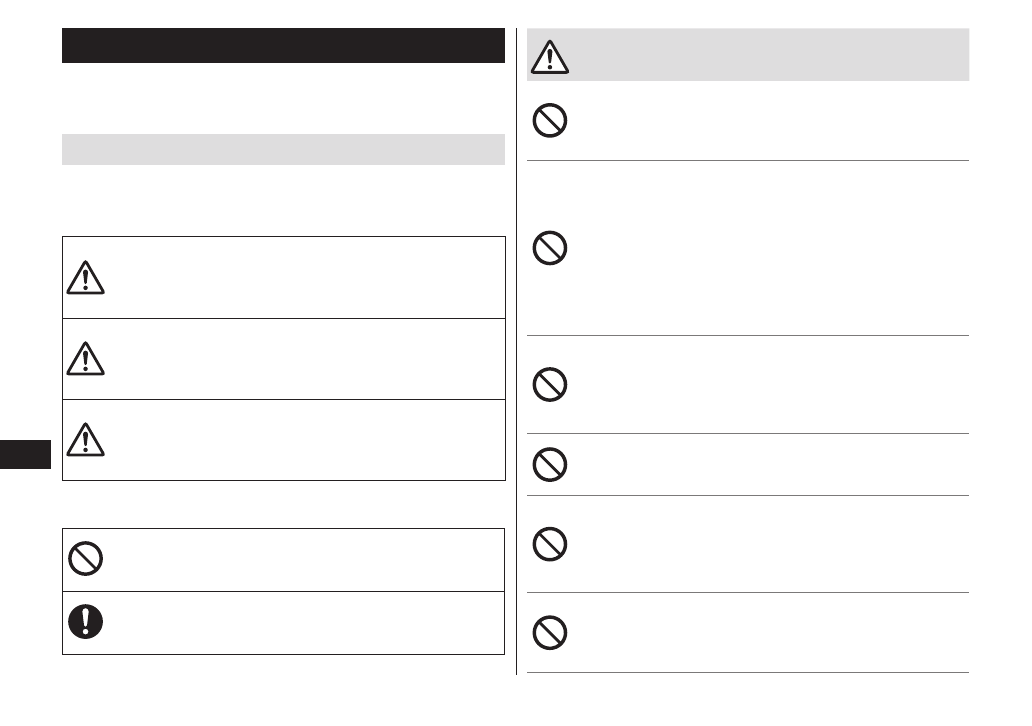Viewport: 1032px width, 726px height.
Task: Click blank text cell beside top warning triangle
Action: 300,278
